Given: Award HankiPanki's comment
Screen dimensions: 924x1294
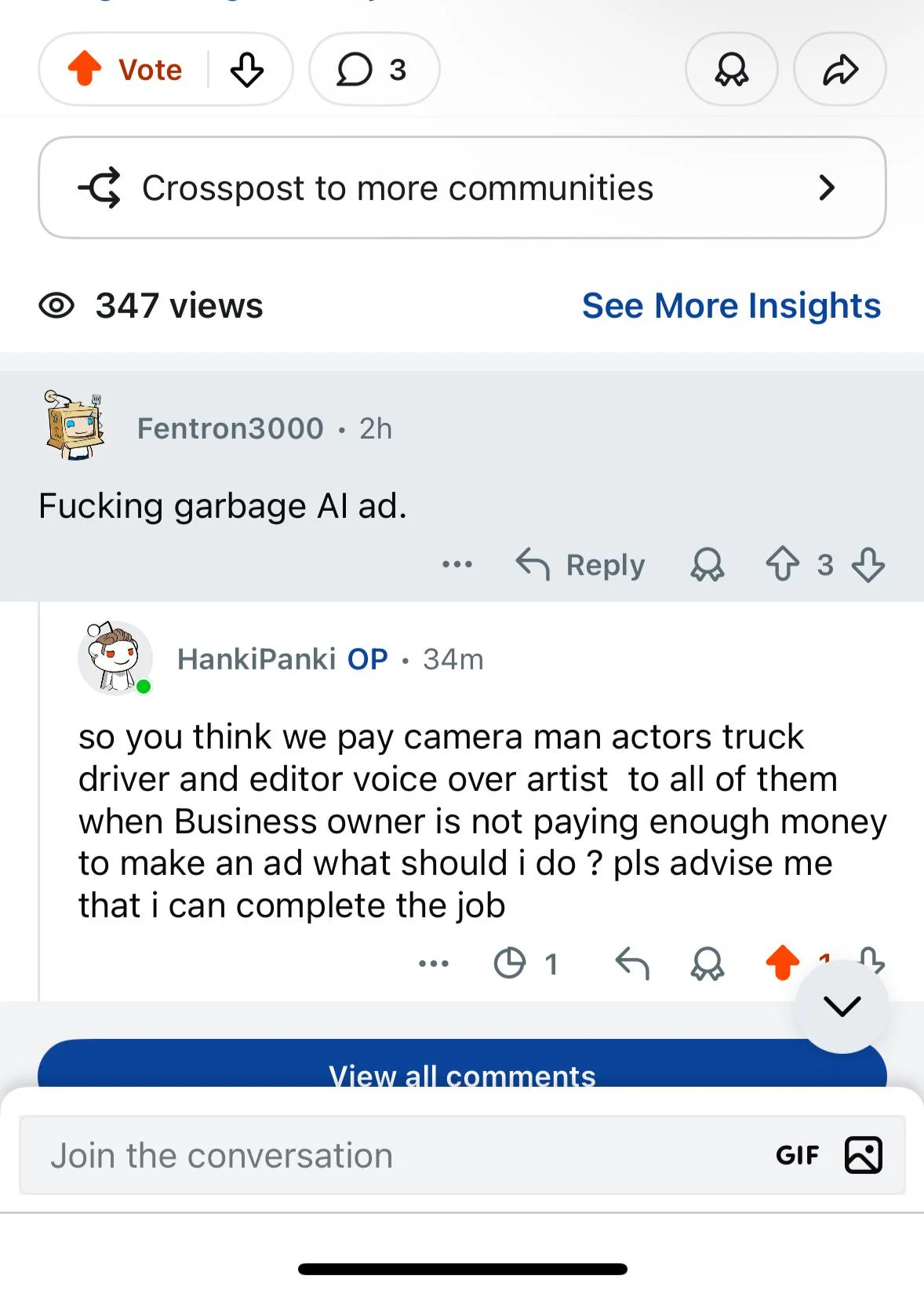Looking at the screenshot, I should tap(707, 963).
